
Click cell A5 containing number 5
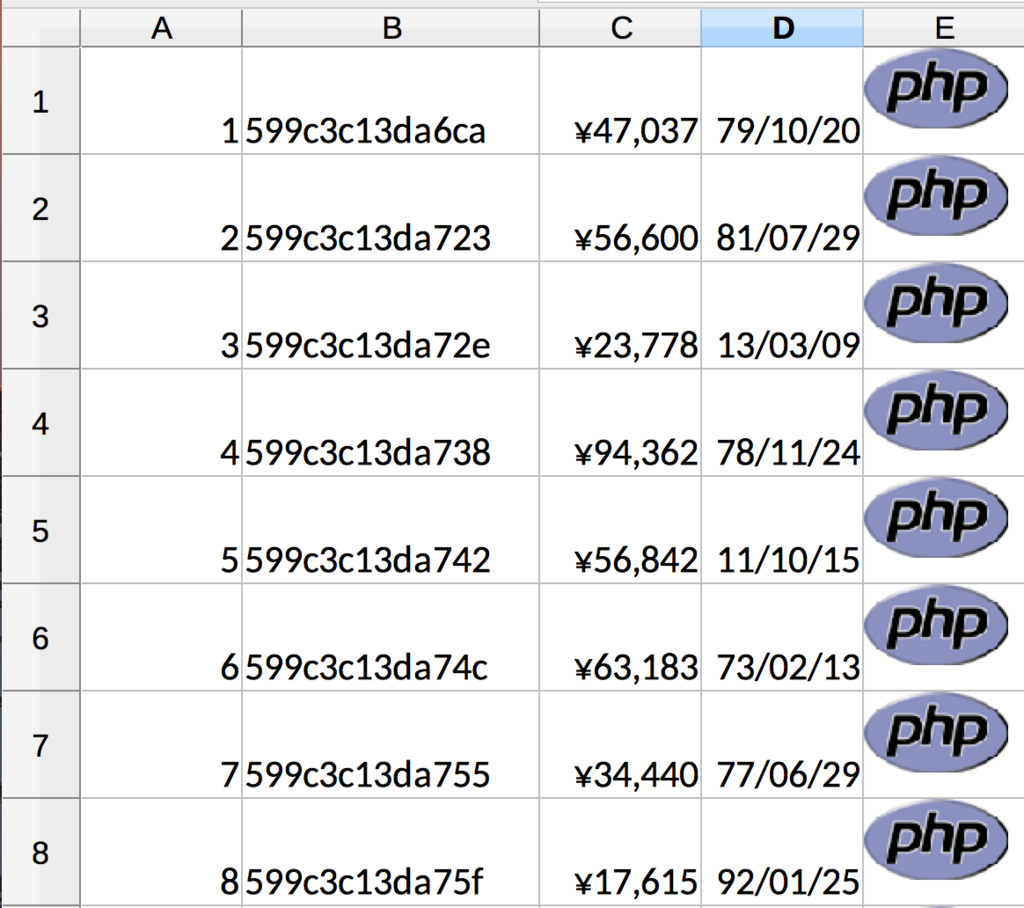pos(161,530)
